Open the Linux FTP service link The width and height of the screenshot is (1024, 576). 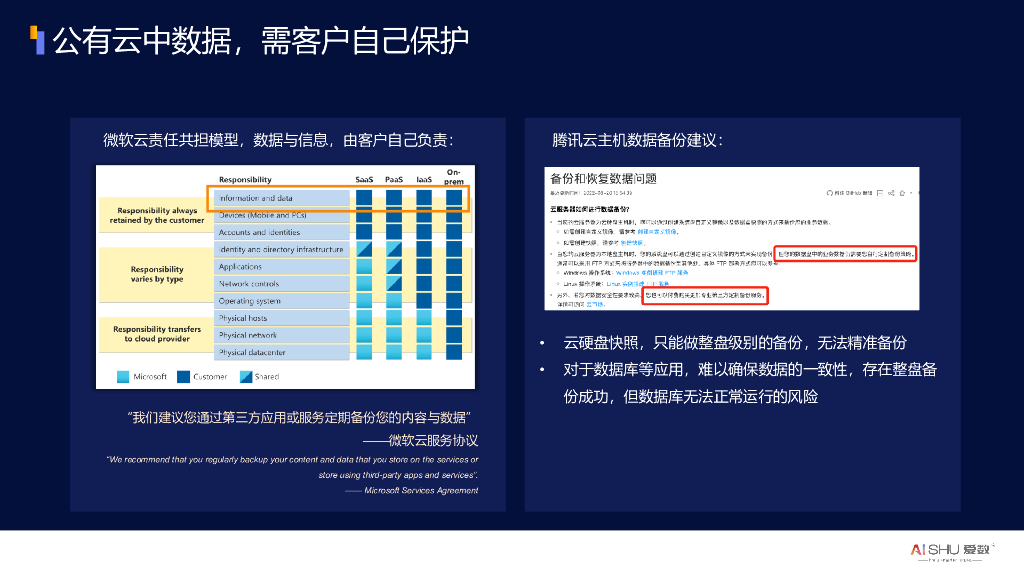[x=637, y=284]
